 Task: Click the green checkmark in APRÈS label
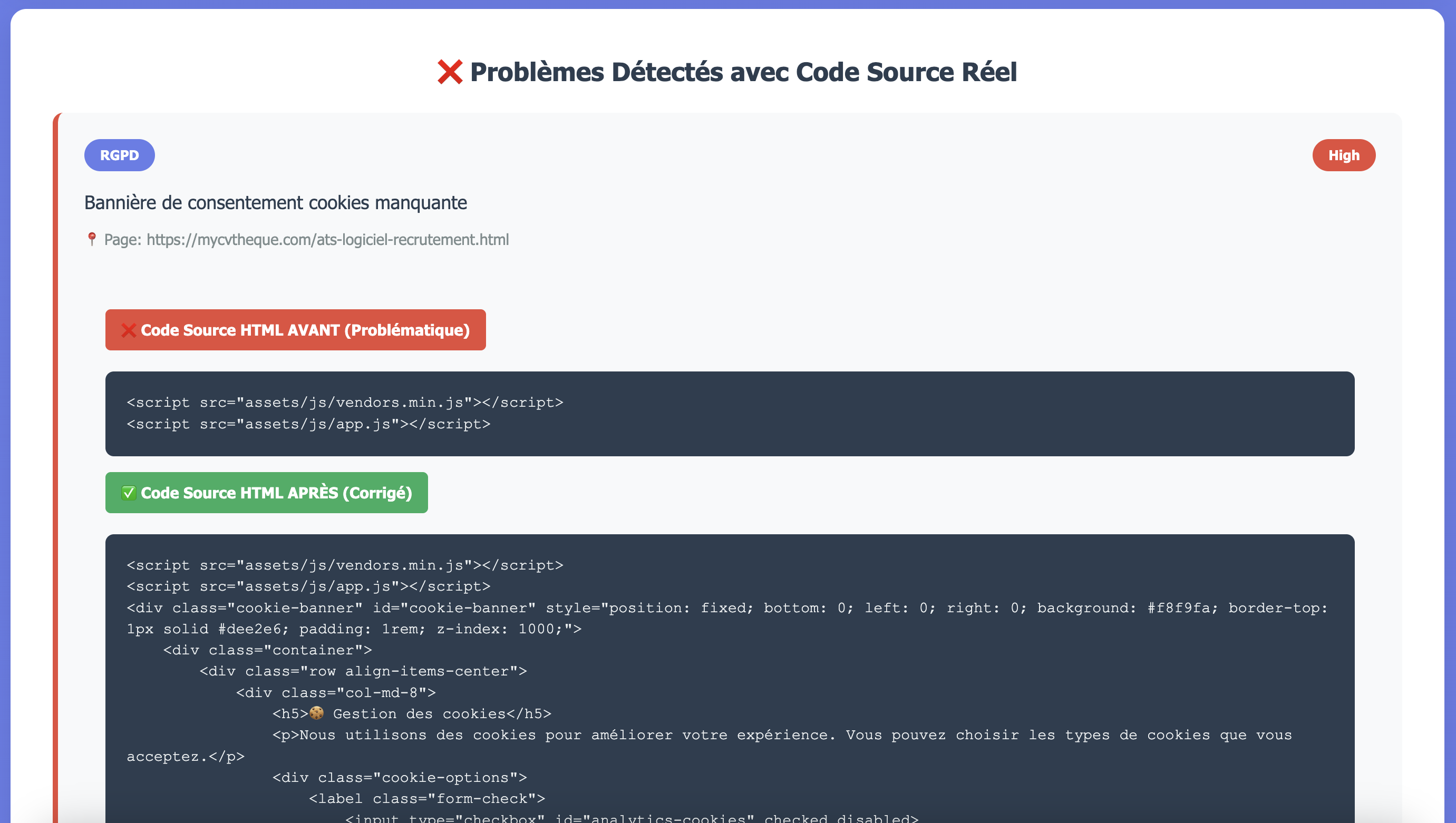pyautogui.click(x=129, y=493)
